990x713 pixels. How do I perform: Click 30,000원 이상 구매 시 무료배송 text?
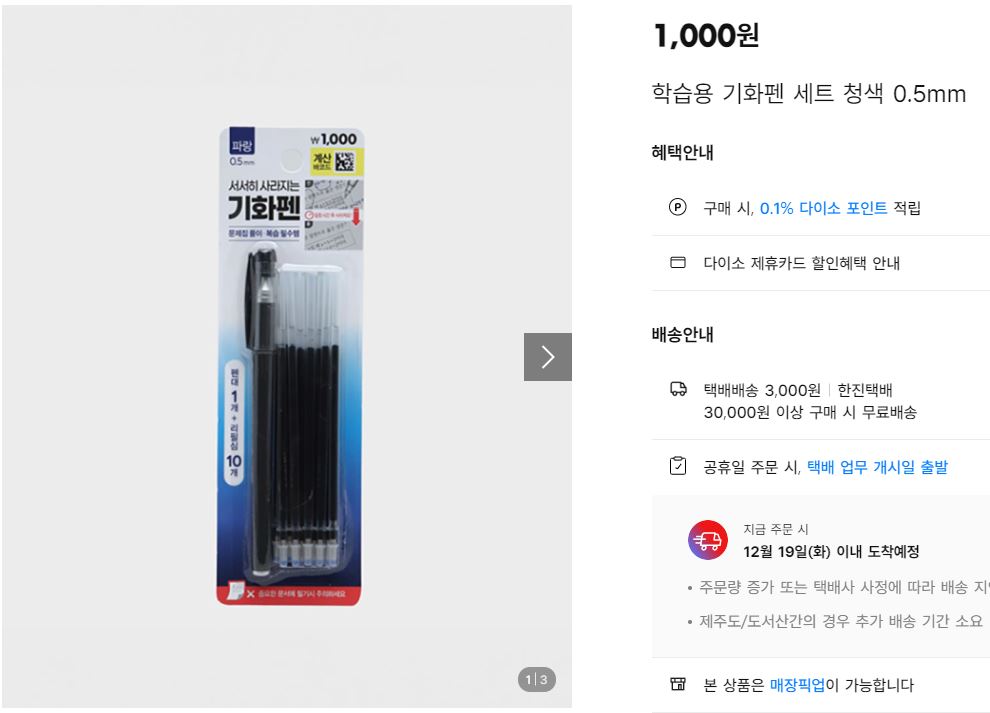tap(810, 412)
